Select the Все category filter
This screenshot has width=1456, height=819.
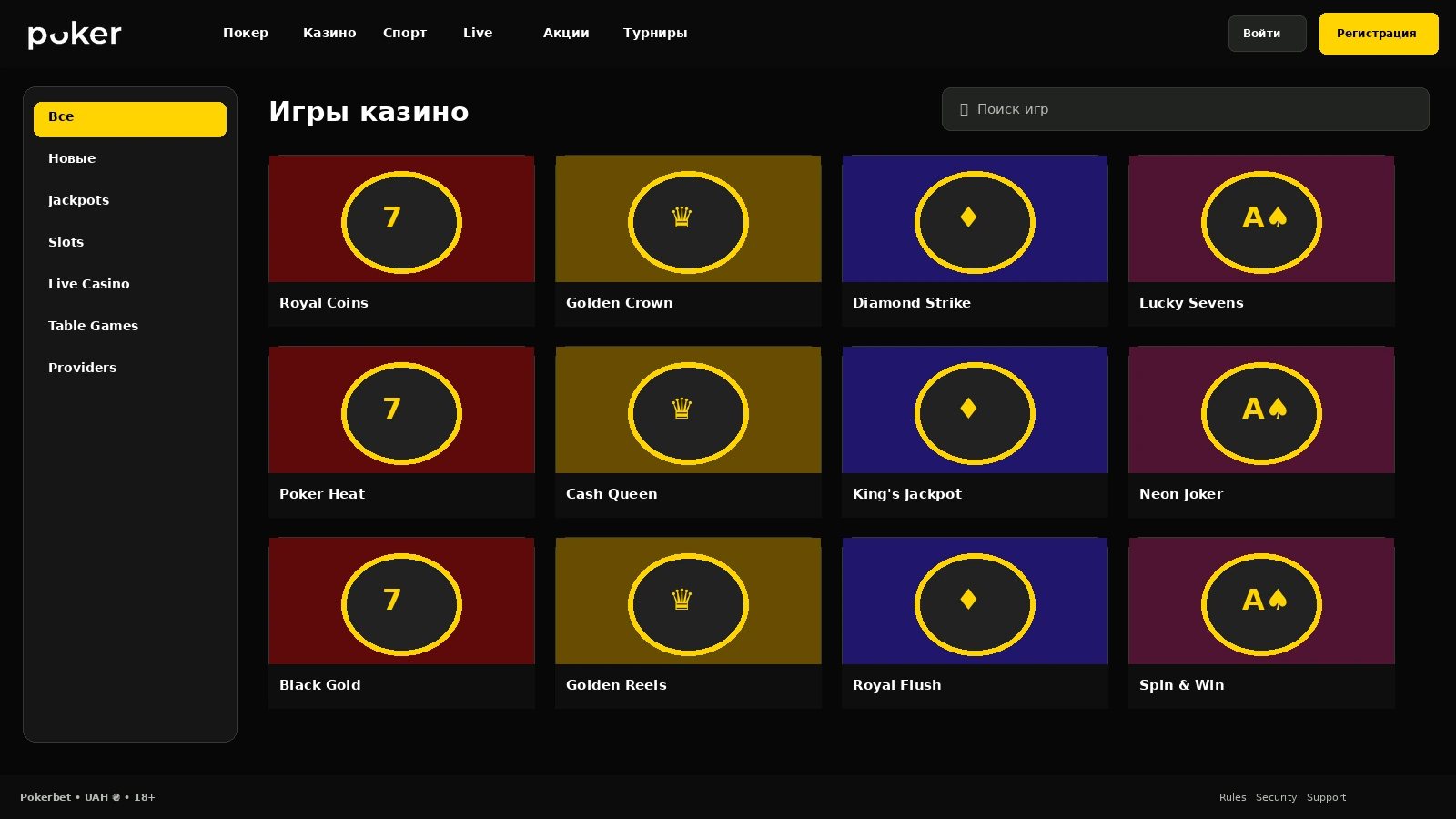pos(130,119)
